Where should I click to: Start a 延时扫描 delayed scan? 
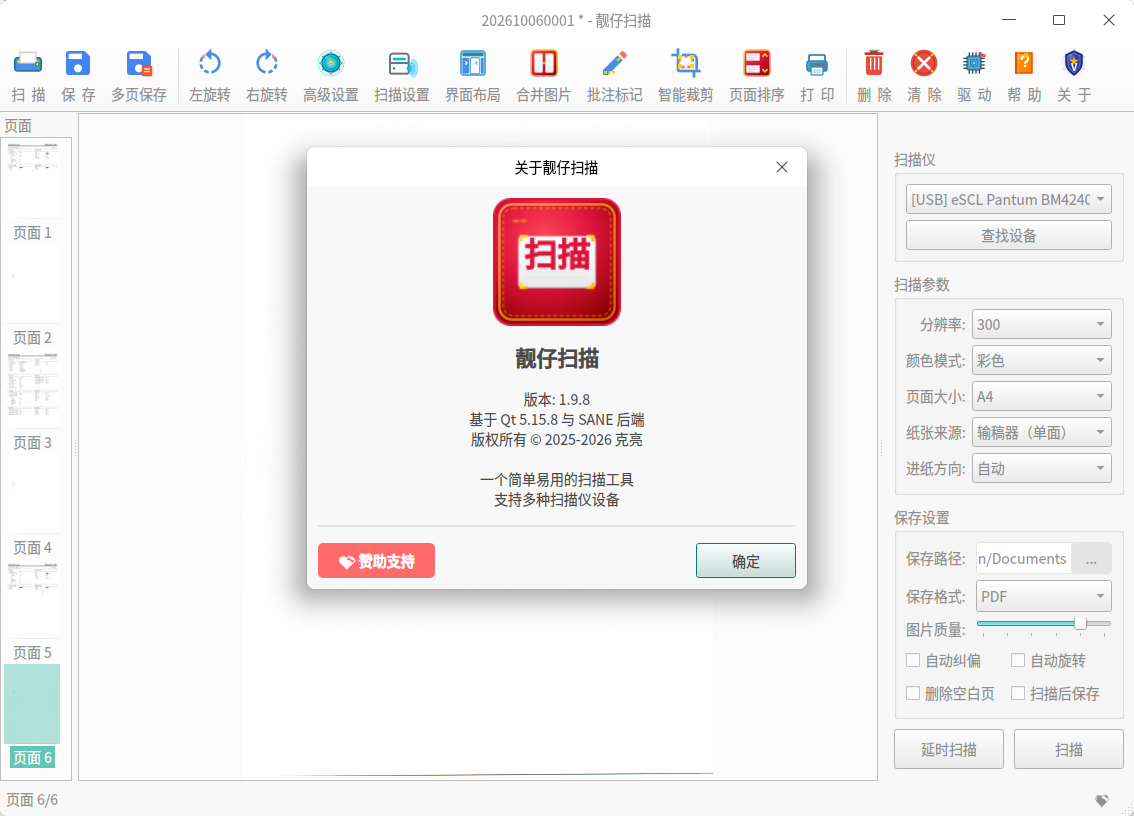[x=949, y=749]
